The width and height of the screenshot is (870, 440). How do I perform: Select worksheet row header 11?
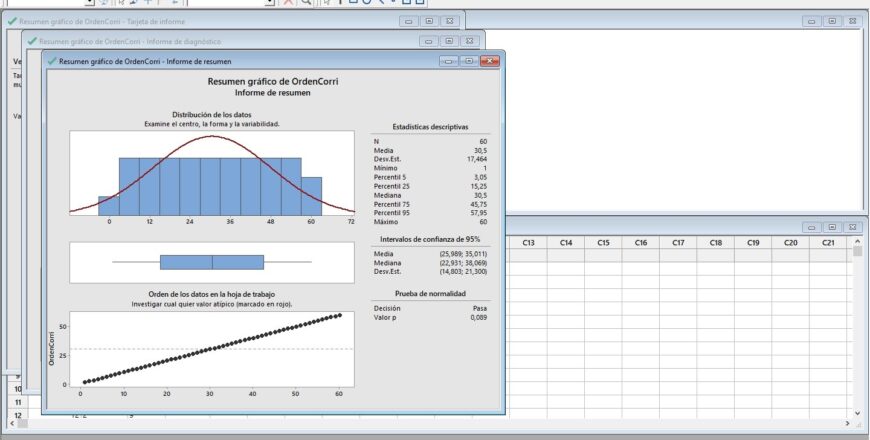pyautogui.click(x=18, y=402)
